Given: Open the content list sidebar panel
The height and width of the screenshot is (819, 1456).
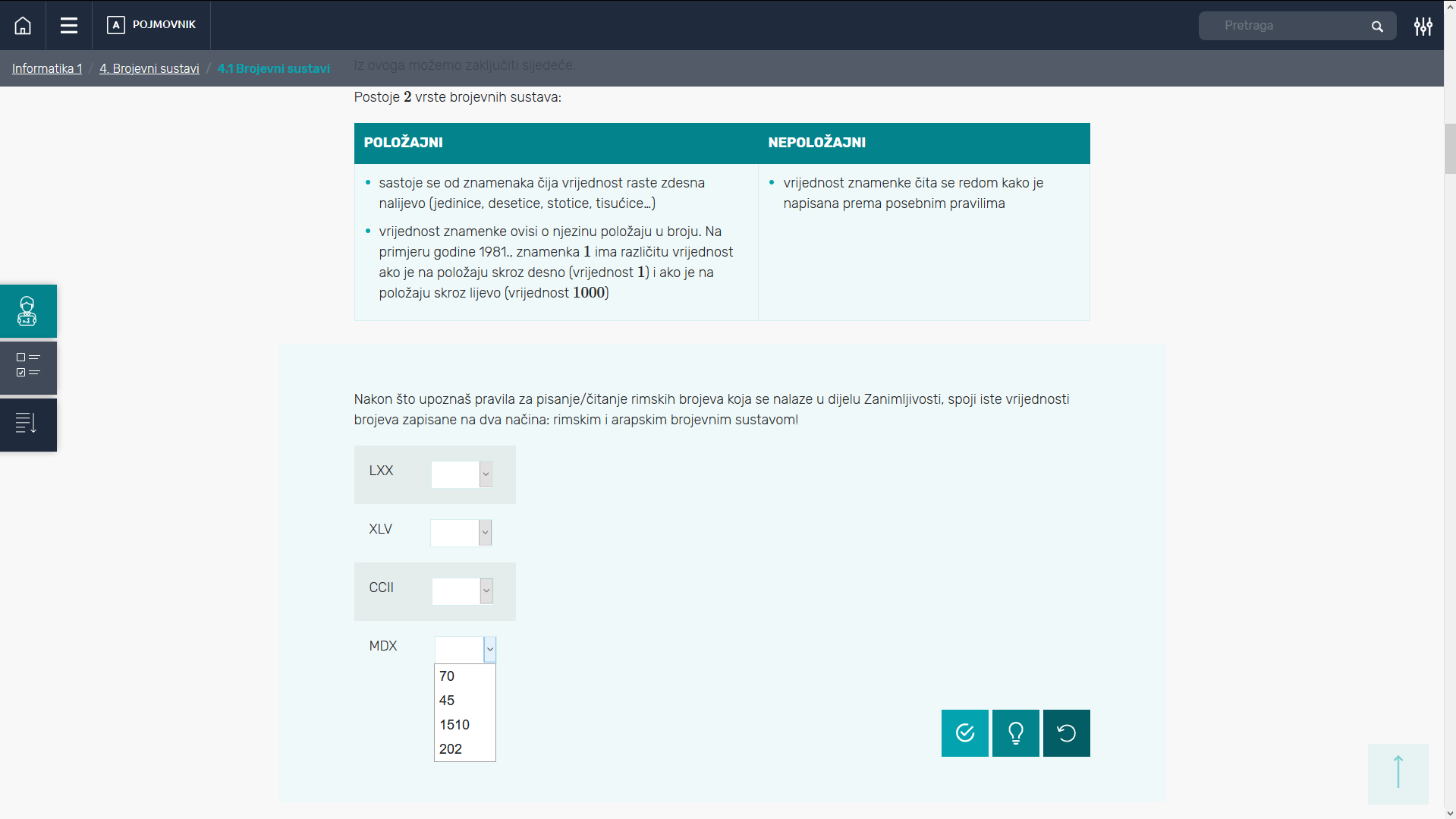Looking at the screenshot, I should pyautogui.click(x=28, y=424).
